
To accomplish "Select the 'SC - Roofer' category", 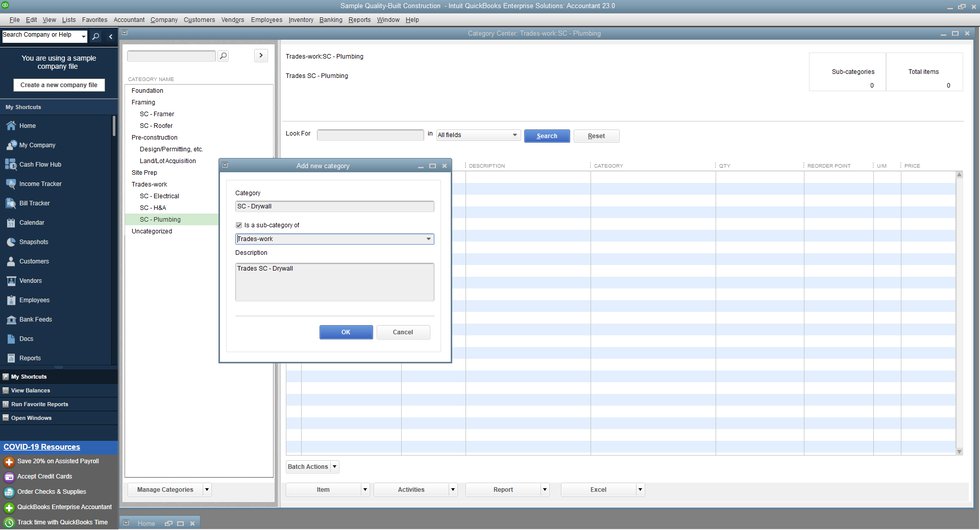I will pyautogui.click(x=156, y=126).
